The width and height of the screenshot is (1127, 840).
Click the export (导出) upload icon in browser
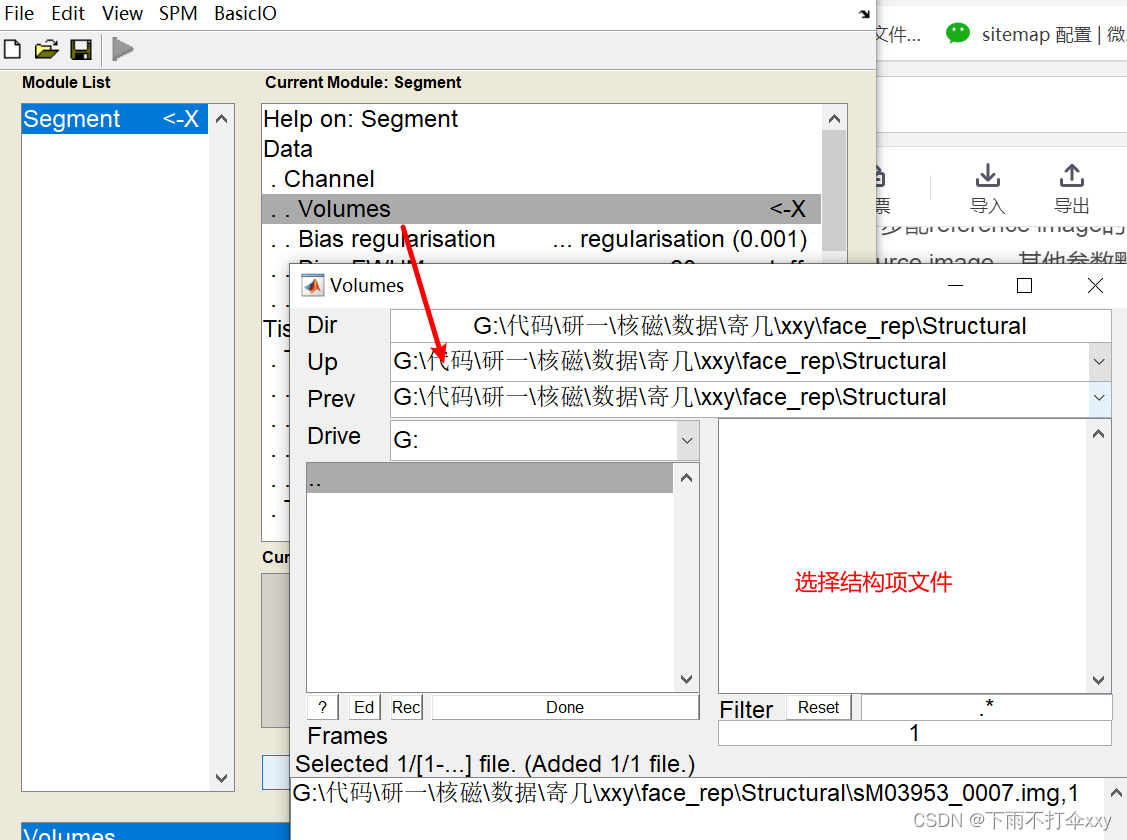coord(1072,176)
